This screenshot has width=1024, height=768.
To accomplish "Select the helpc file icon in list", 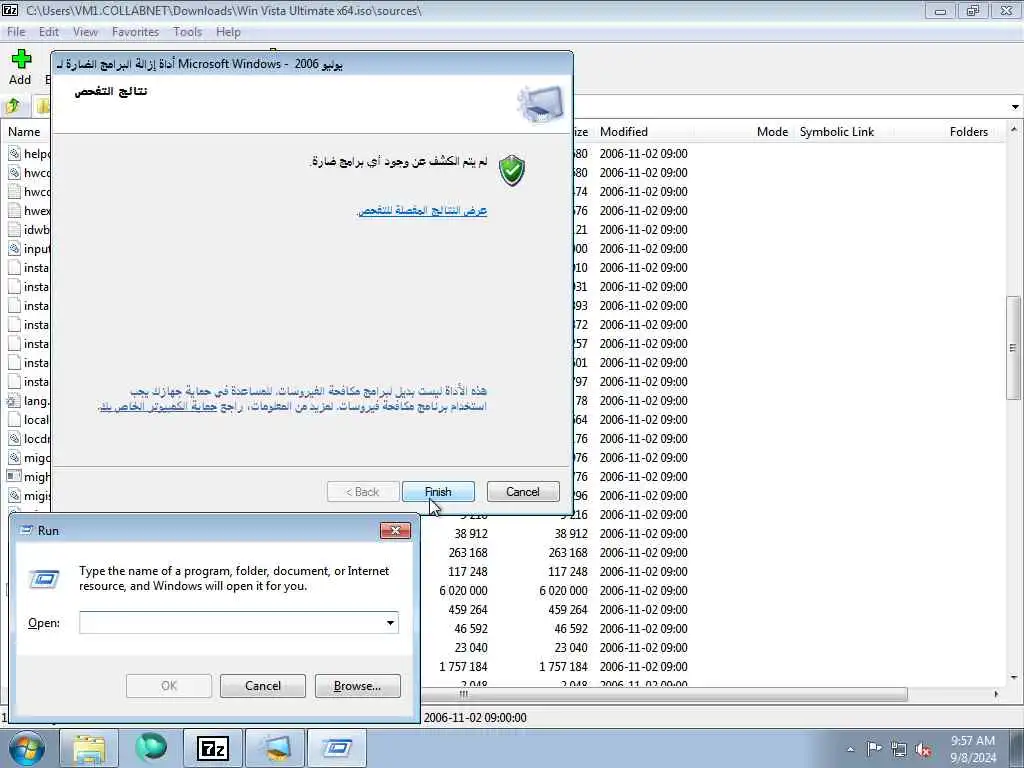I will pyautogui.click(x=14, y=153).
